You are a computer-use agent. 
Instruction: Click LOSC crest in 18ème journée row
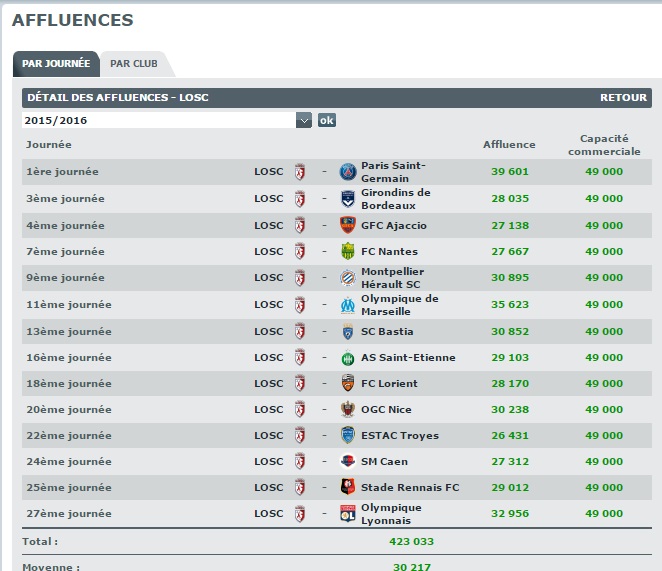tap(300, 383)
